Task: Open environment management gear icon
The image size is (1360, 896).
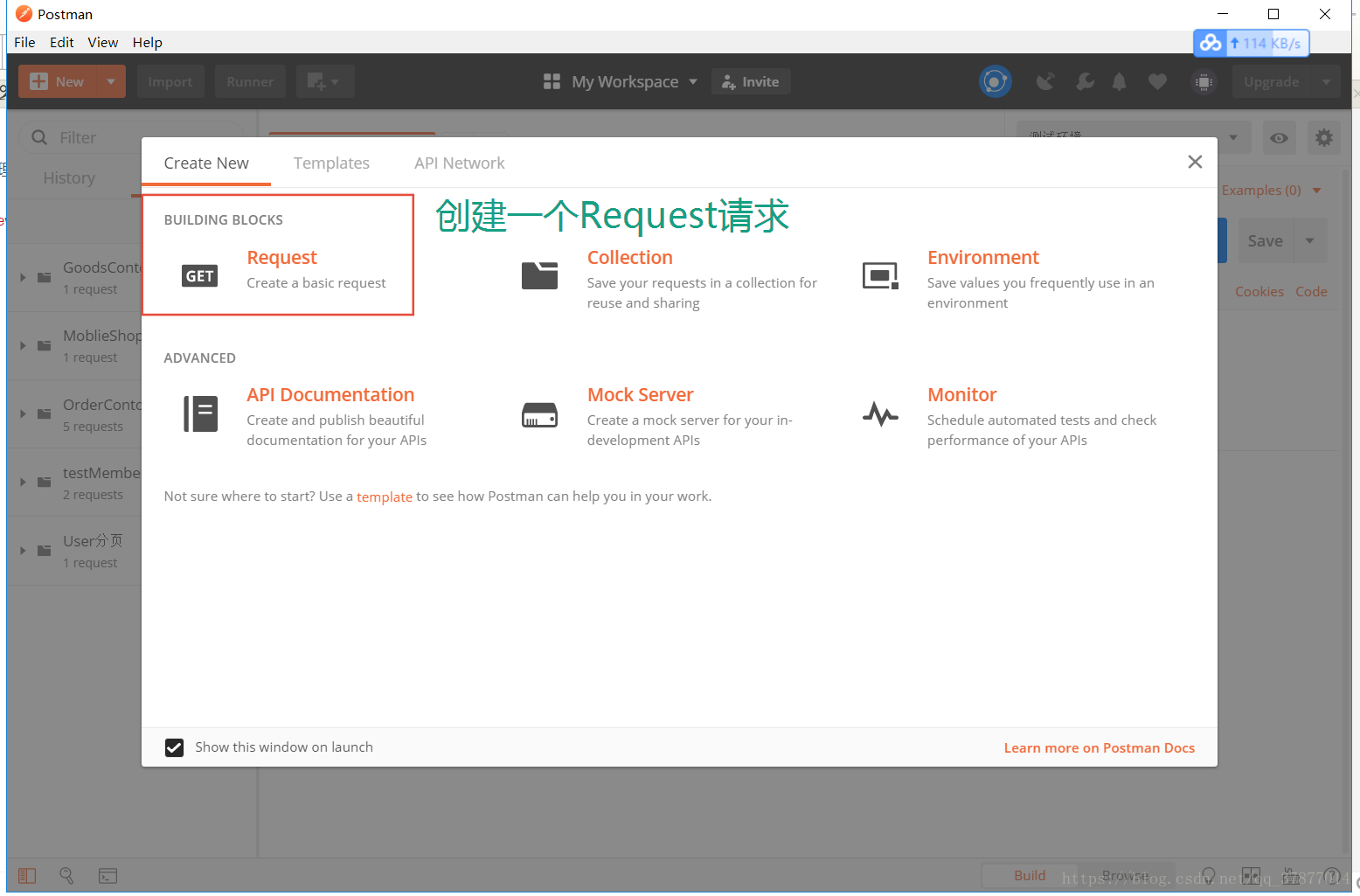Action: click(1324, 137)
